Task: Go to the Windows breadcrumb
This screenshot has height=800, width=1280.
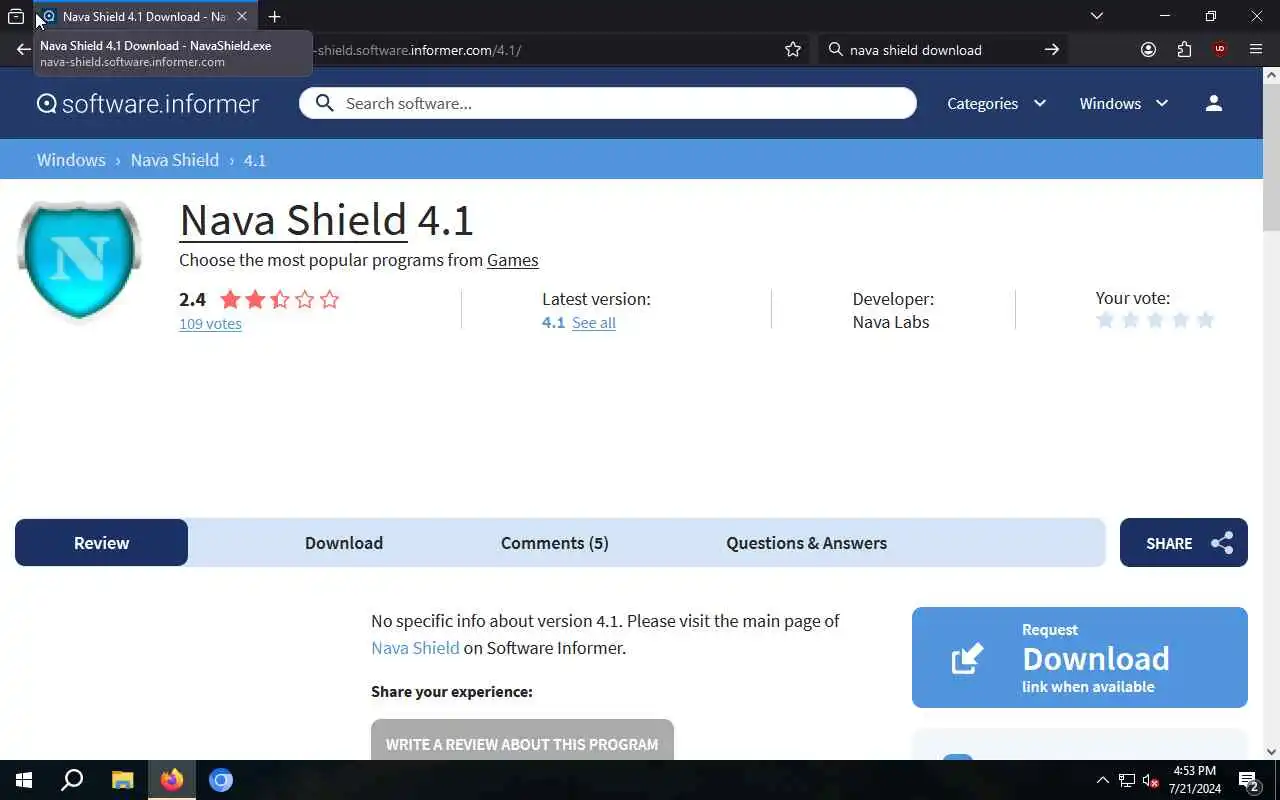Action: coord(71,160)
